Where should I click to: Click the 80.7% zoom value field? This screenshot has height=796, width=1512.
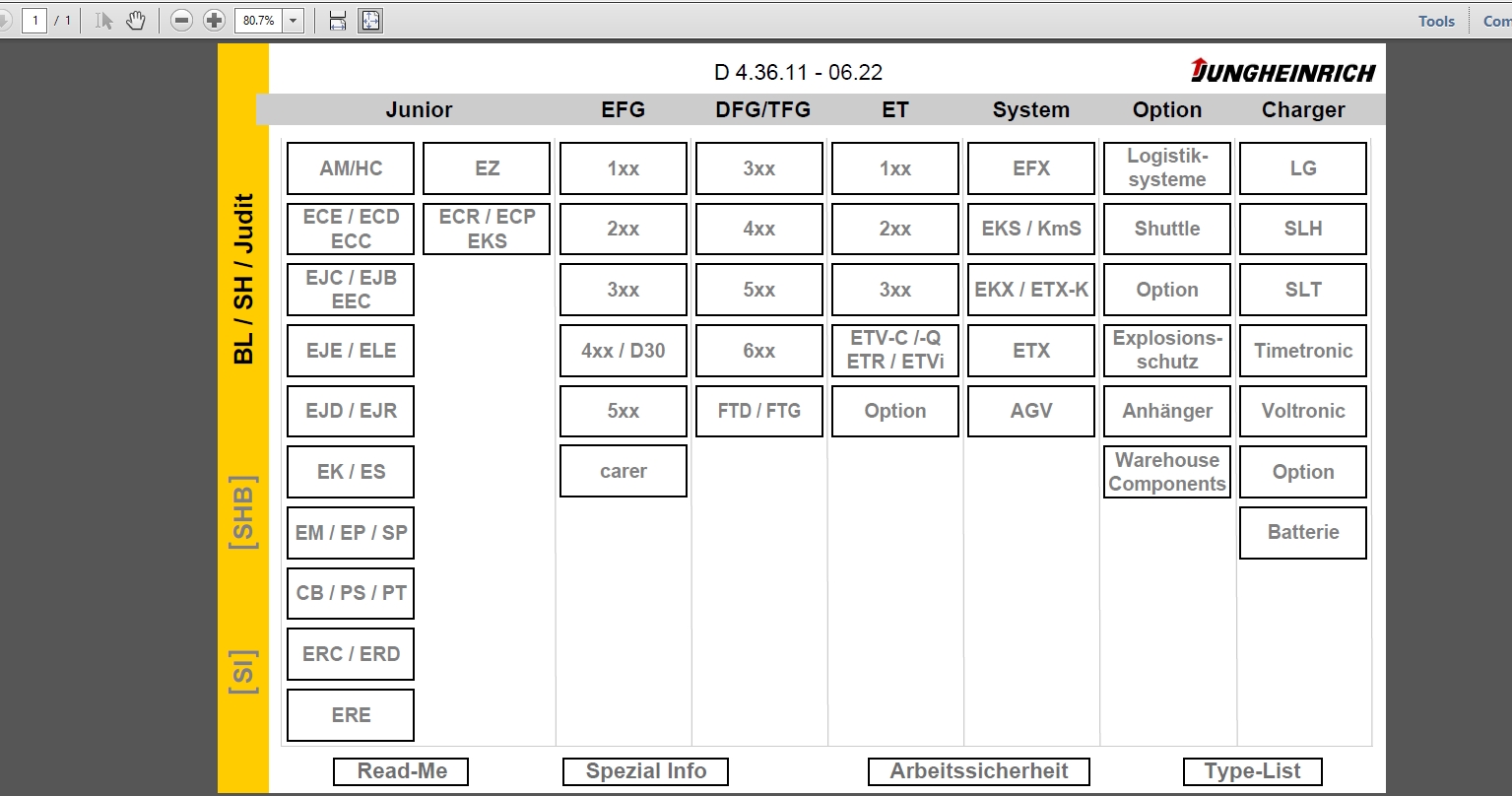(x=258, y=20)
